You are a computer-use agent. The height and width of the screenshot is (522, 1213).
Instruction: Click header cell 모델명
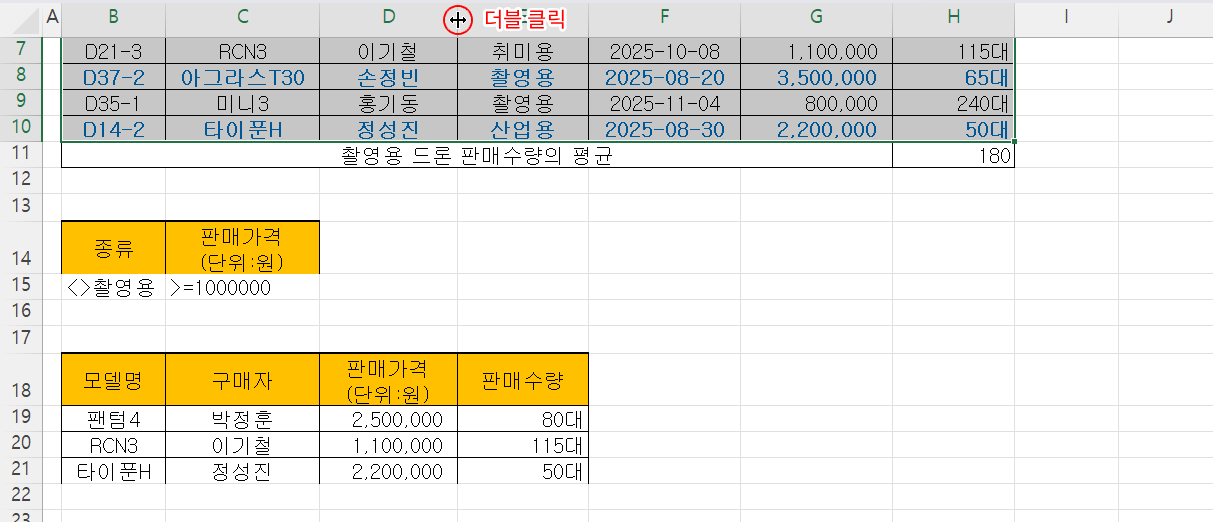pyautogui.click(x=113, y=379)
